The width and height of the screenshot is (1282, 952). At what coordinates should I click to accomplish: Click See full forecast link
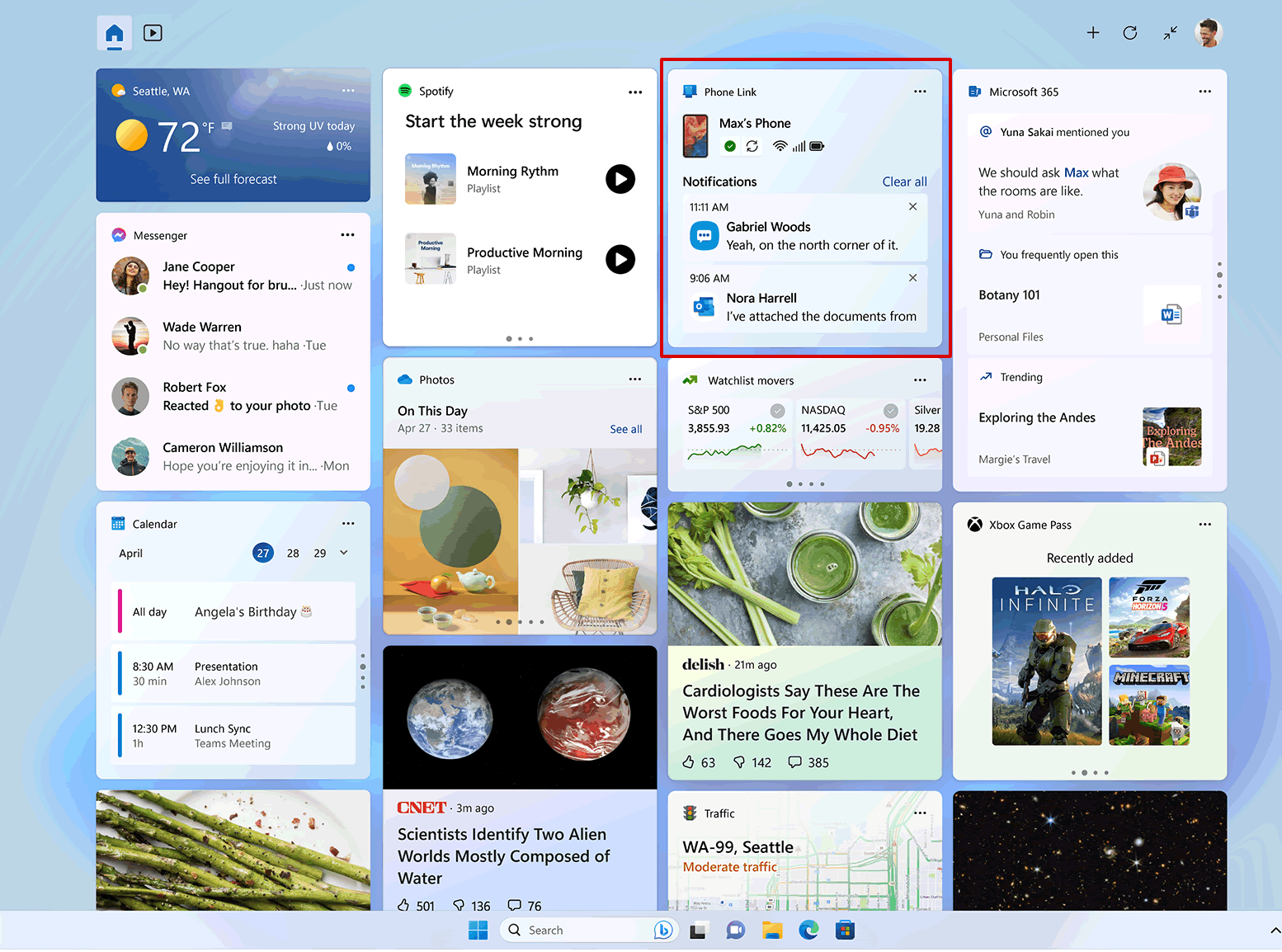233,179
